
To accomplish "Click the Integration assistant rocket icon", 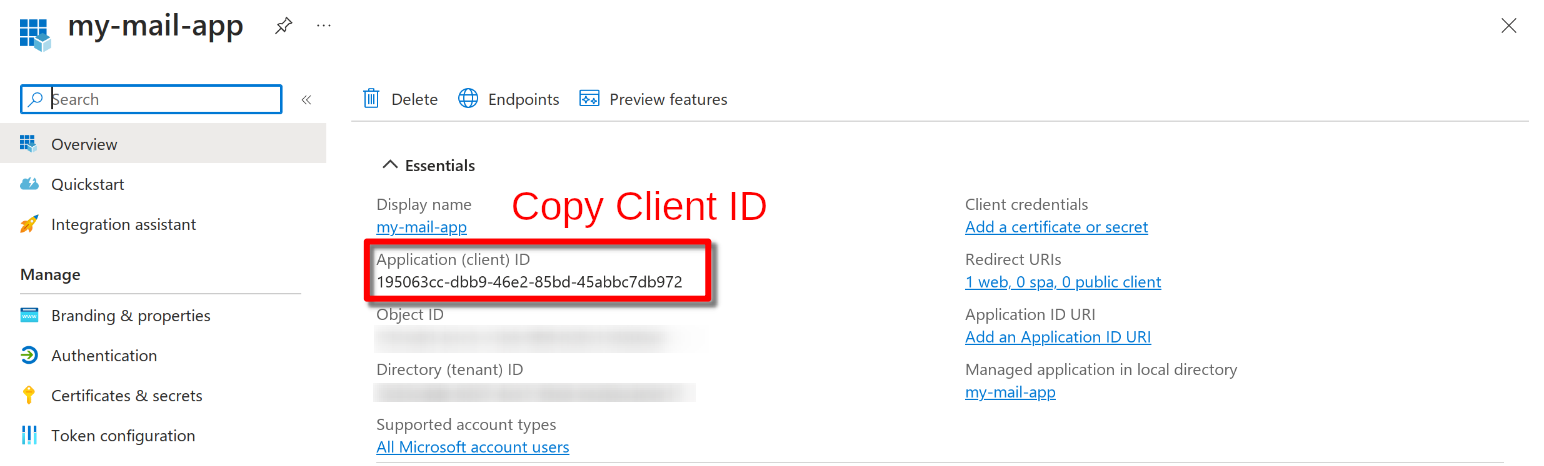I will (x=30, y=225).
